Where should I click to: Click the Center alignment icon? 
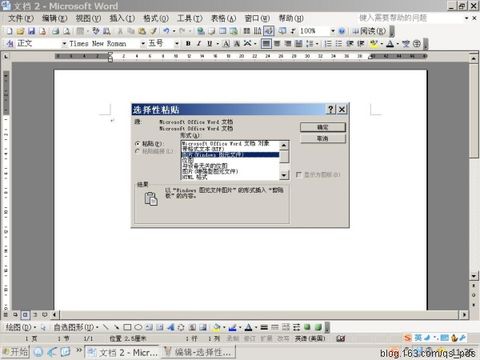point(277,44)
